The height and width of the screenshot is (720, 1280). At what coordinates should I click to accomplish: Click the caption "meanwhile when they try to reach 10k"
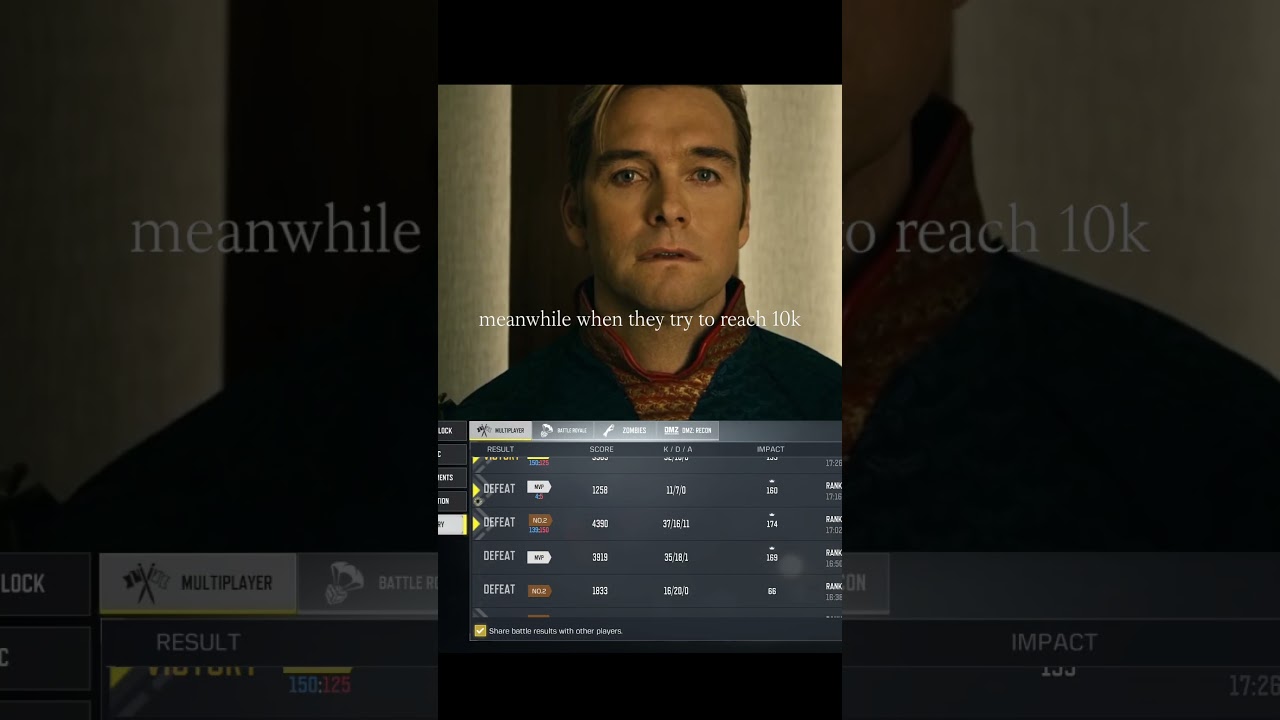pos(640,319)
